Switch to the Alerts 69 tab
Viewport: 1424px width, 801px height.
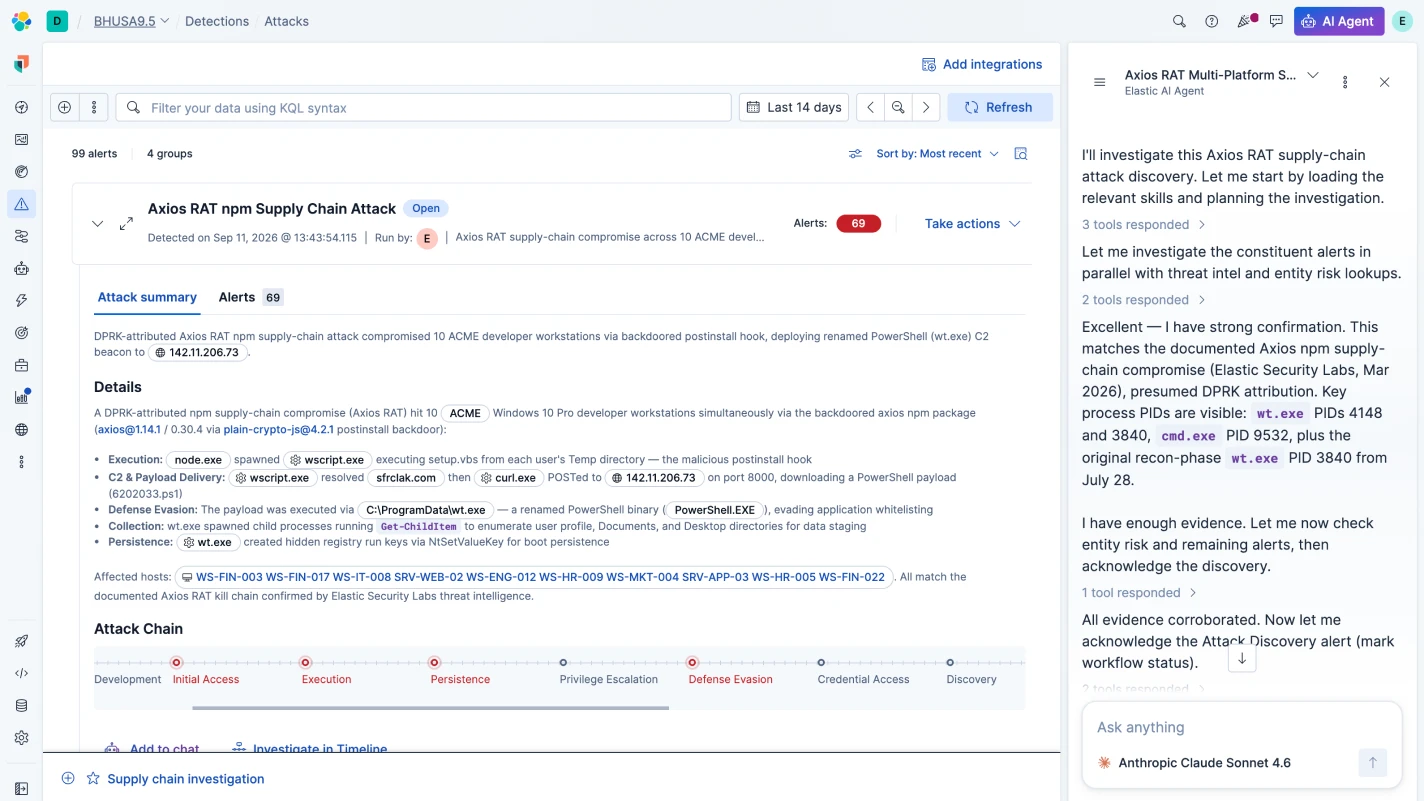click(x=250, y=297)
